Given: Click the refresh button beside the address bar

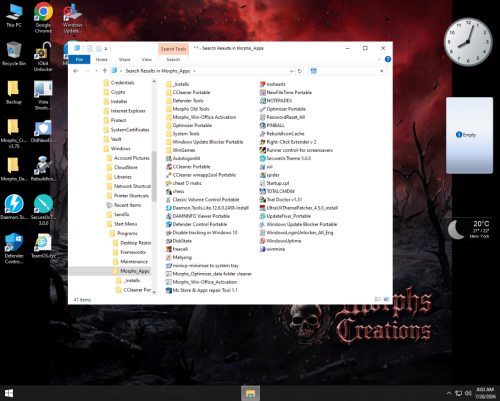Looking at the screenshot, I should 299,71.
